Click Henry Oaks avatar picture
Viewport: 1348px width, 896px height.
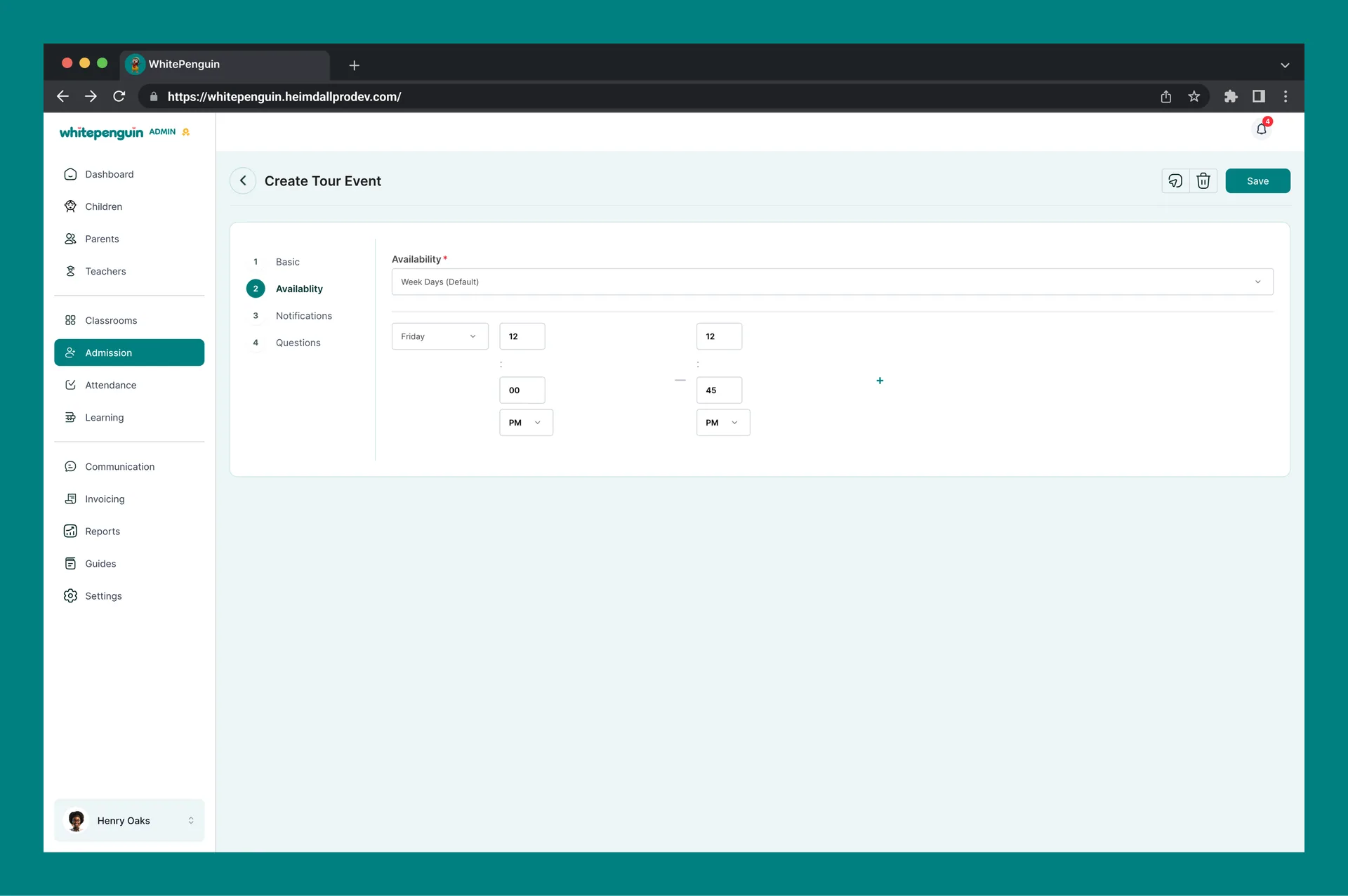(76, 820)
